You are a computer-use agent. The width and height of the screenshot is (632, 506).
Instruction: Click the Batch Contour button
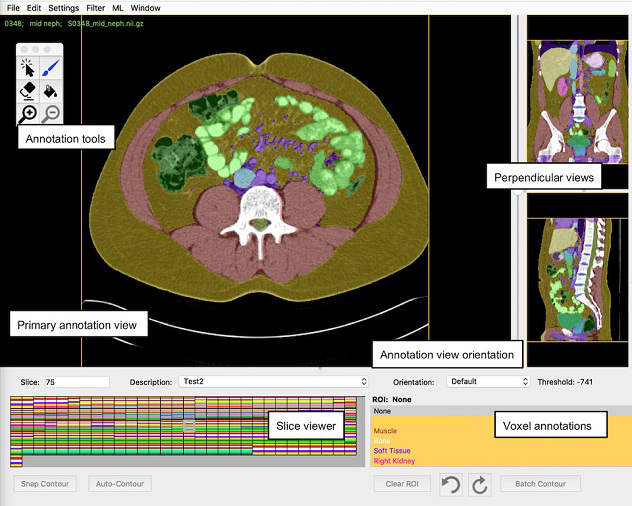tap(540, 484)
